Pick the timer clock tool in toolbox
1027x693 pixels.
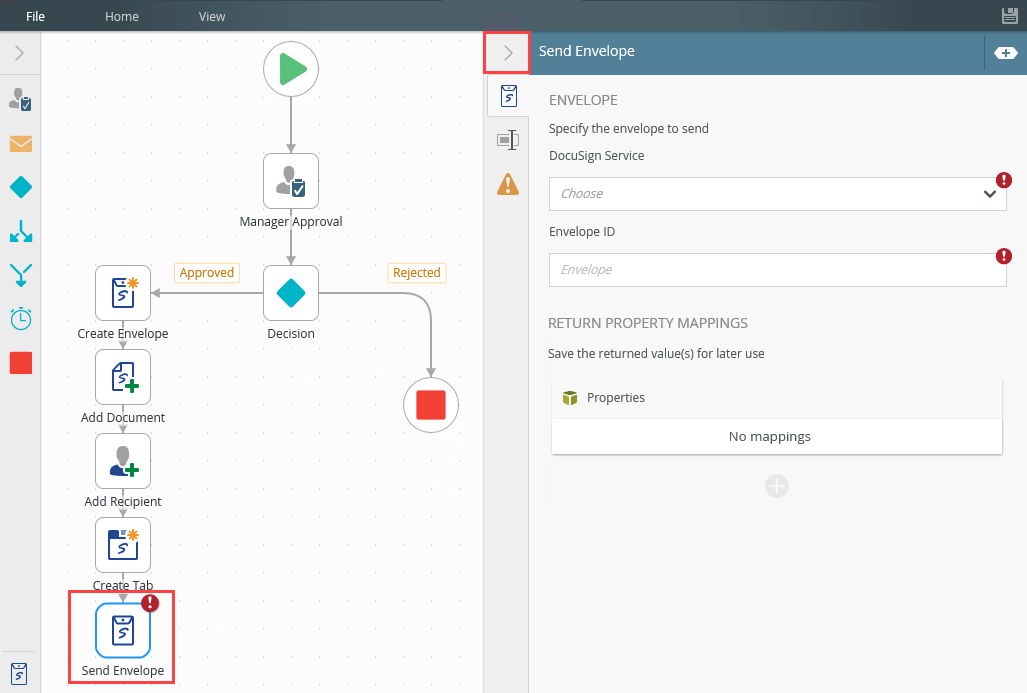[x=20, y=319]
